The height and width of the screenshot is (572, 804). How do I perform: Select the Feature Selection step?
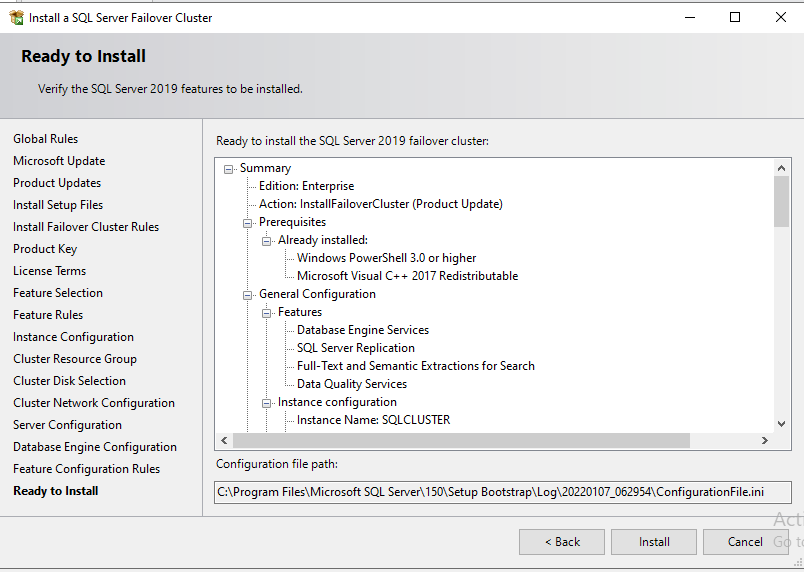tap(58, 293)
